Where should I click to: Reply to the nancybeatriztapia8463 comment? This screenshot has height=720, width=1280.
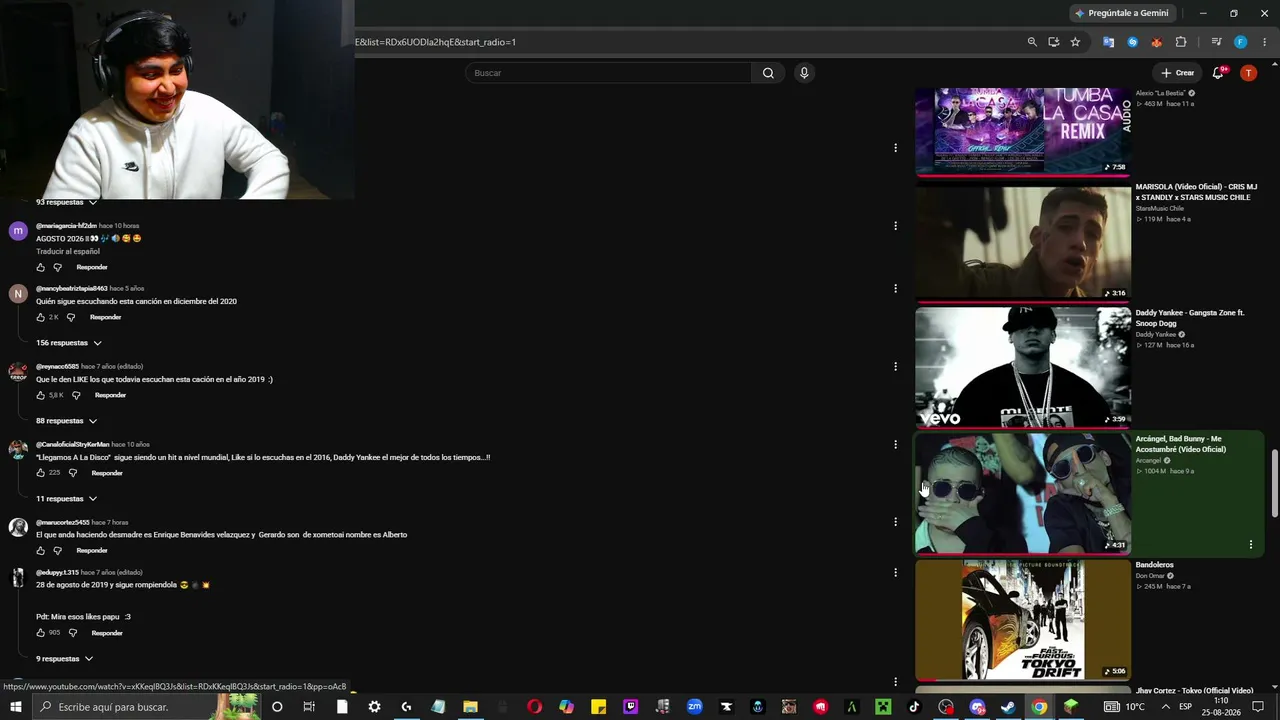(x=106, y=317)
